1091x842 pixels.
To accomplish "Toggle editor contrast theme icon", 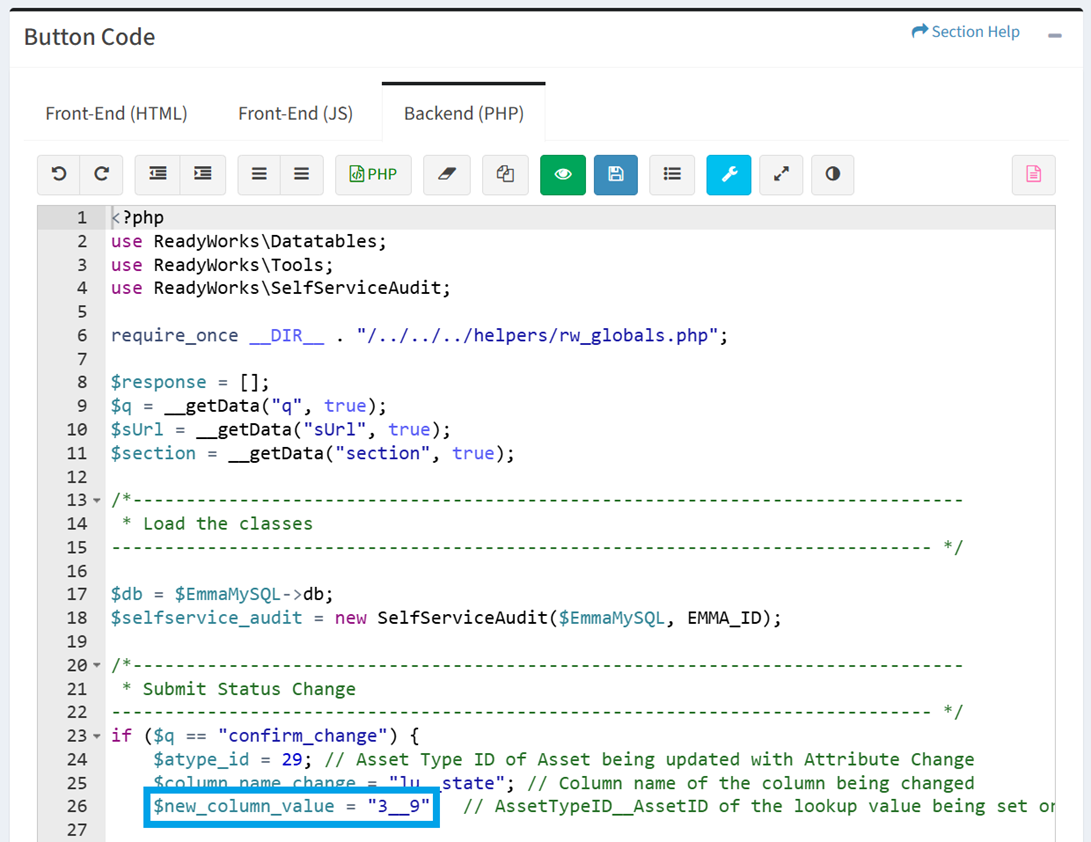I will (x=833, y=174).
